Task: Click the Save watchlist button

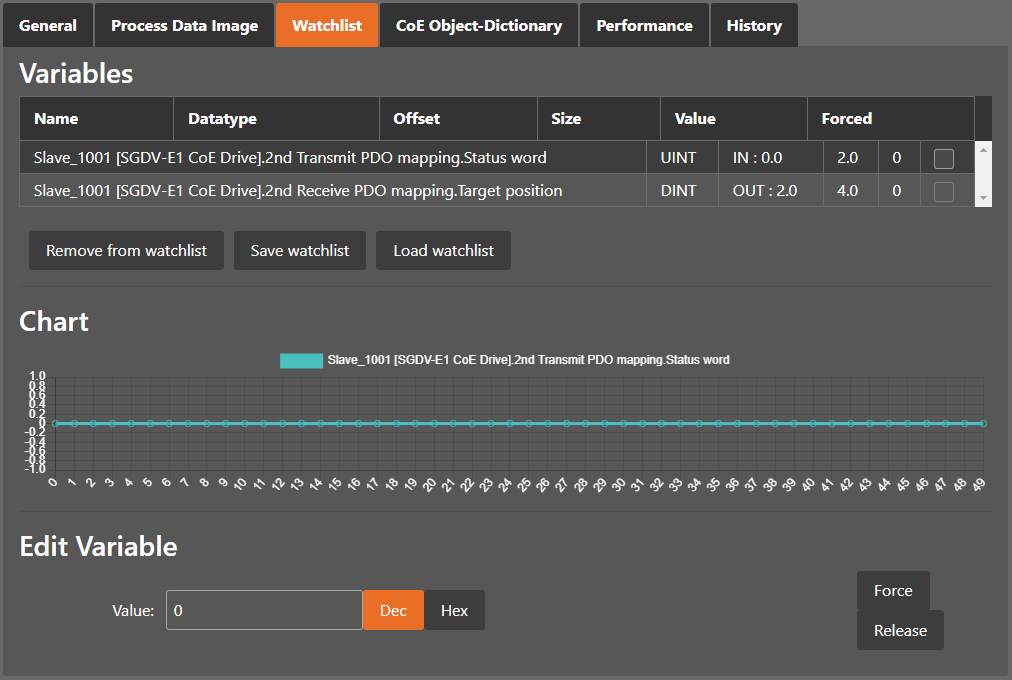Action: (x=299, y=250)
